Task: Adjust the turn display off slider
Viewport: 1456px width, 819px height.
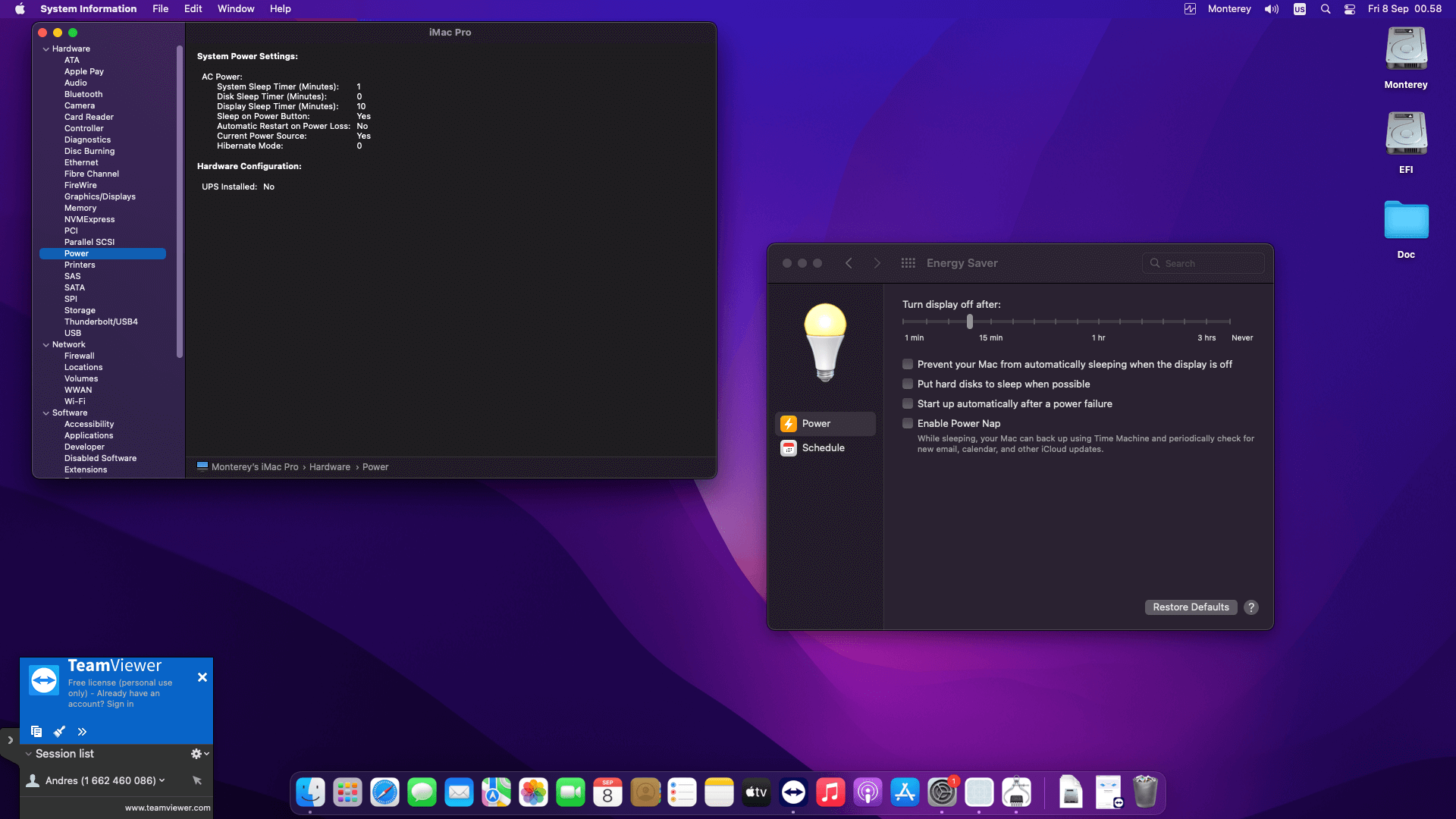Action: tap(969, 322)
